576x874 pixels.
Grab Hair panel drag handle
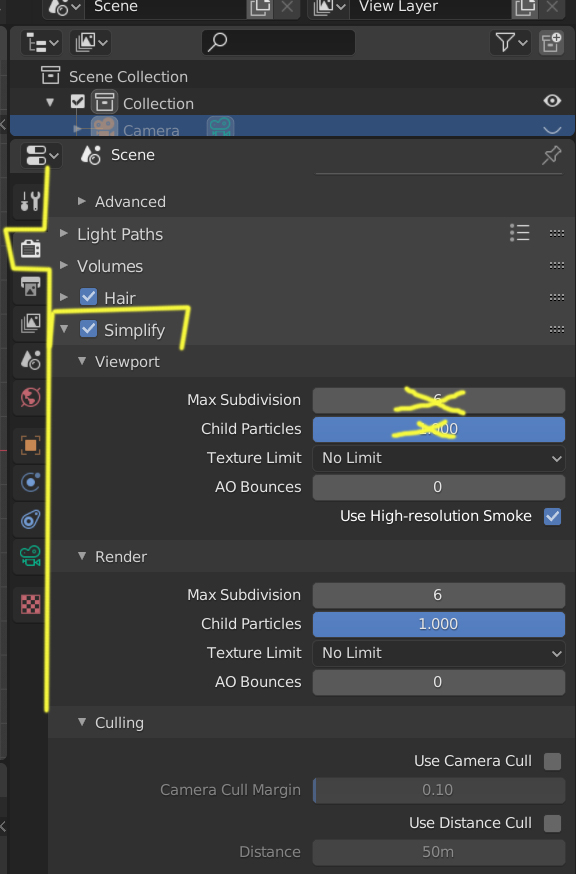tap(556, 298)
